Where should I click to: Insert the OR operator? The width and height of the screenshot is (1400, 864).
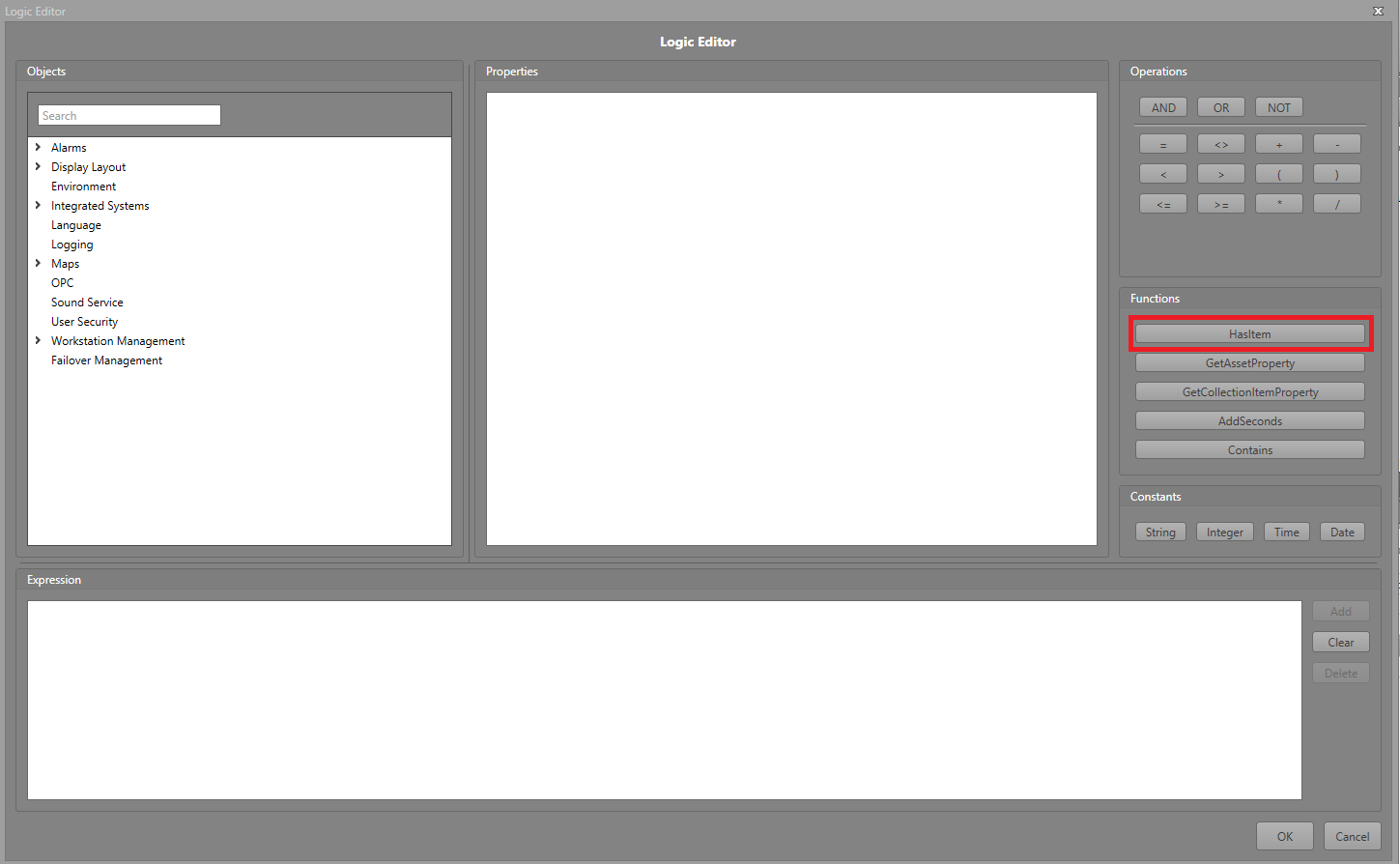tap(1221, 107)
